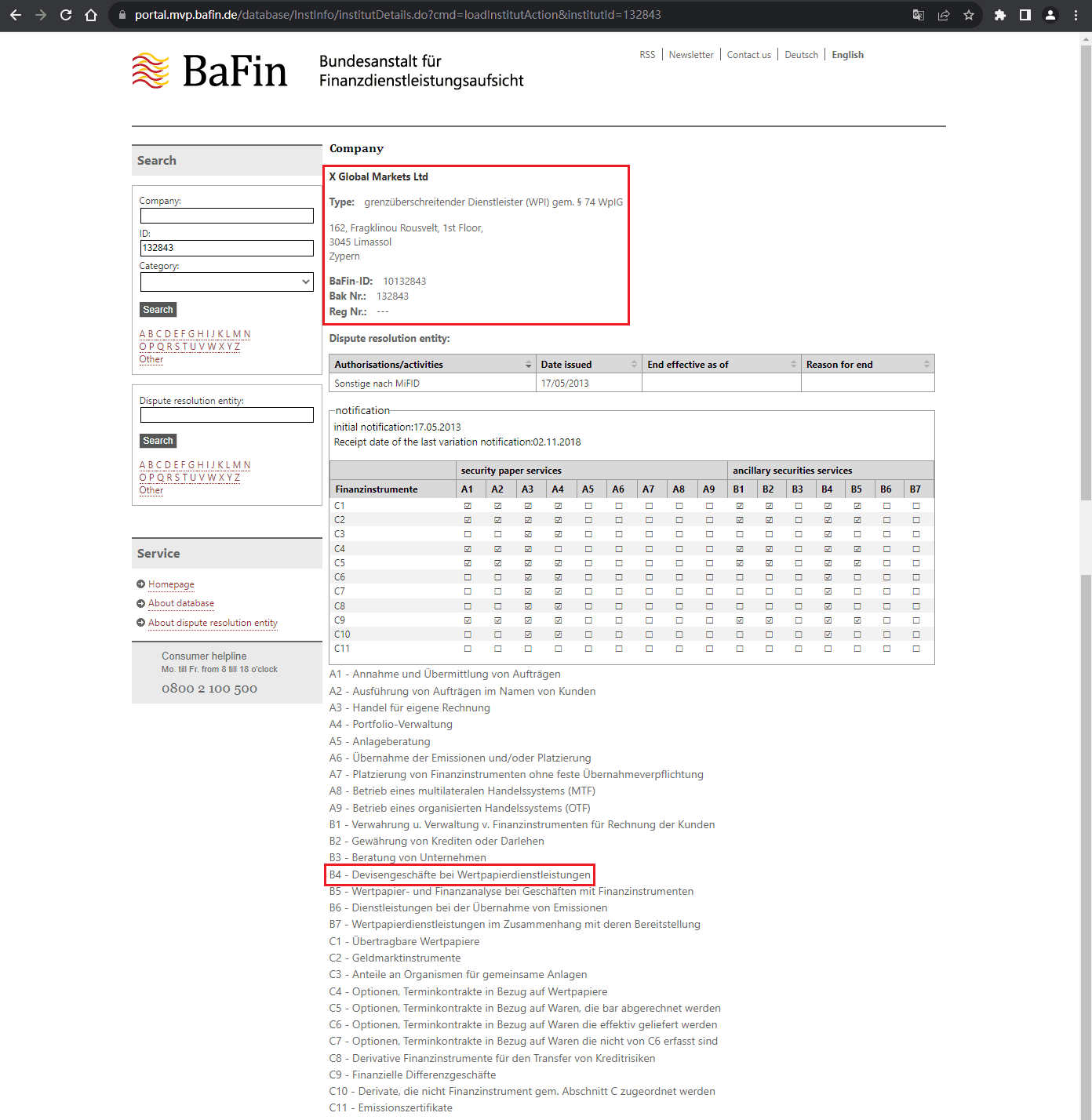
Task: Click the company Search button
Action: 158,310
